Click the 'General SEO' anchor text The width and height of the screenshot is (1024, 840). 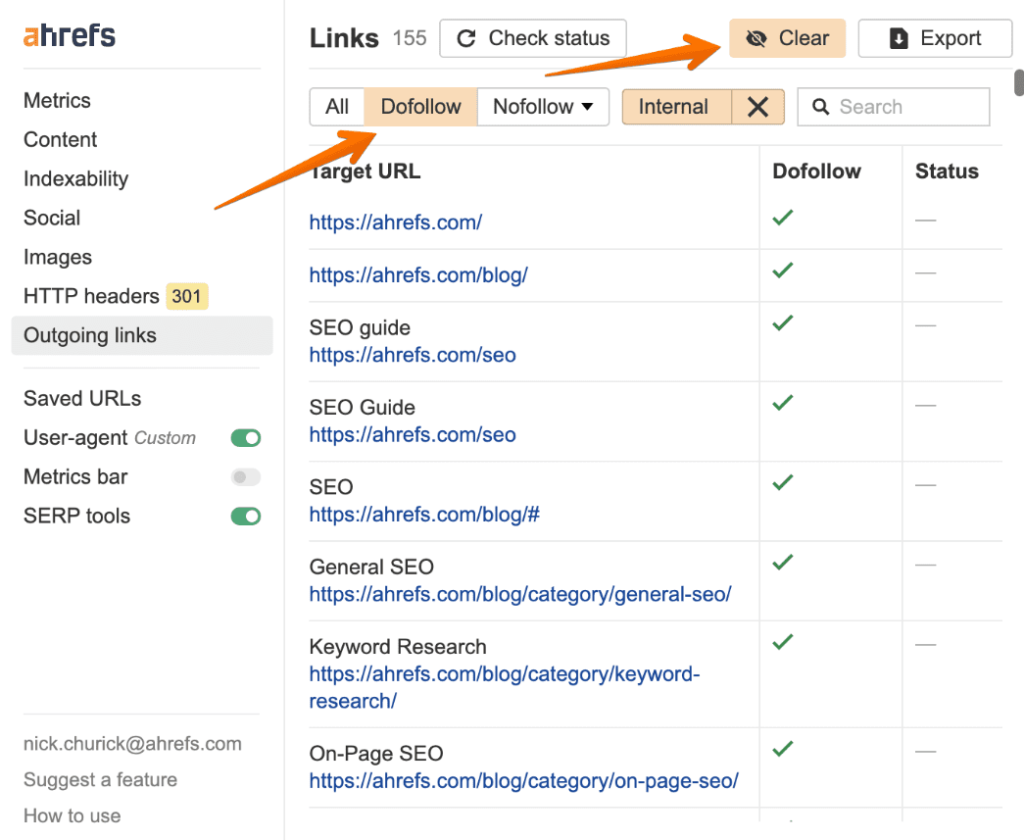coord(372,567)
